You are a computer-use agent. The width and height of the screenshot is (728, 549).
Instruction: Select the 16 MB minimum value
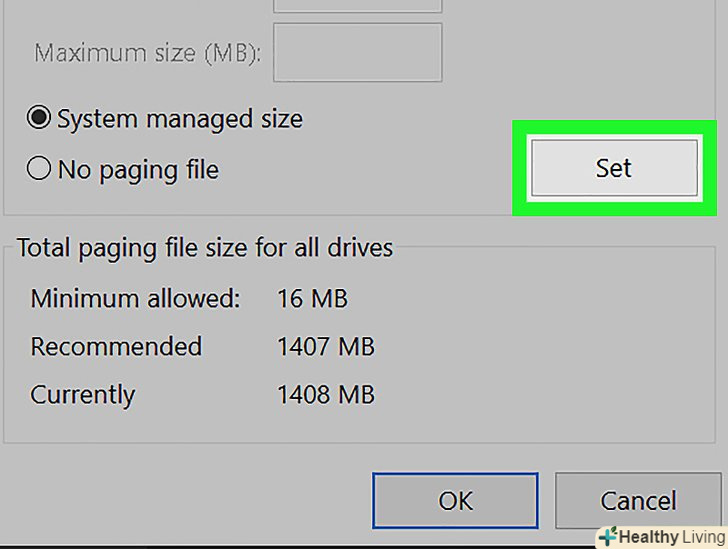pos(312,298)
